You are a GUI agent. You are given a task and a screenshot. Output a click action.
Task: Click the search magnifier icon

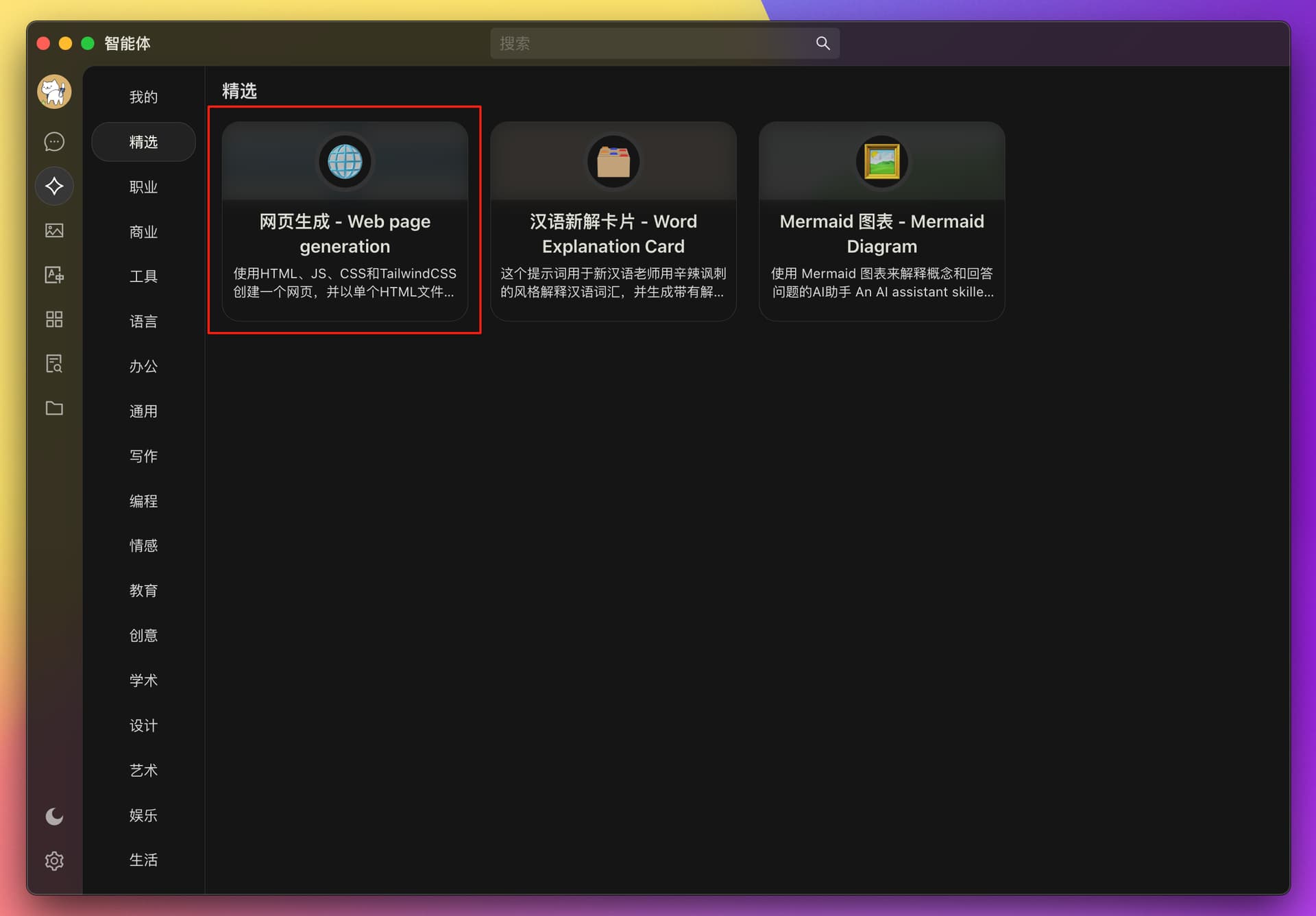point(822,43)
